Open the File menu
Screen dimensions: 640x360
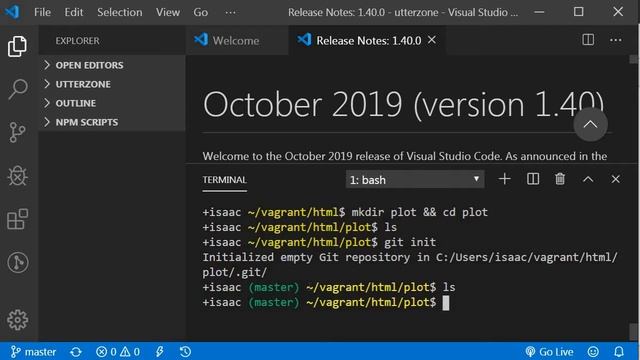(x=42, y=12)
